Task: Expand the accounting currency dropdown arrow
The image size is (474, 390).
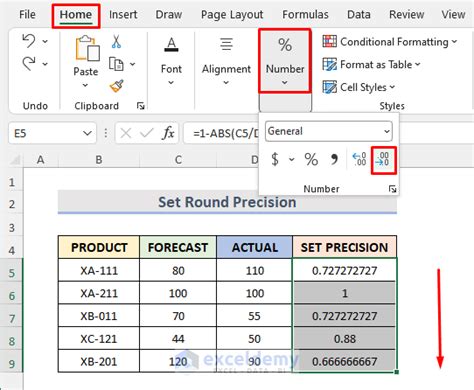Action: [x=292, y=159]
